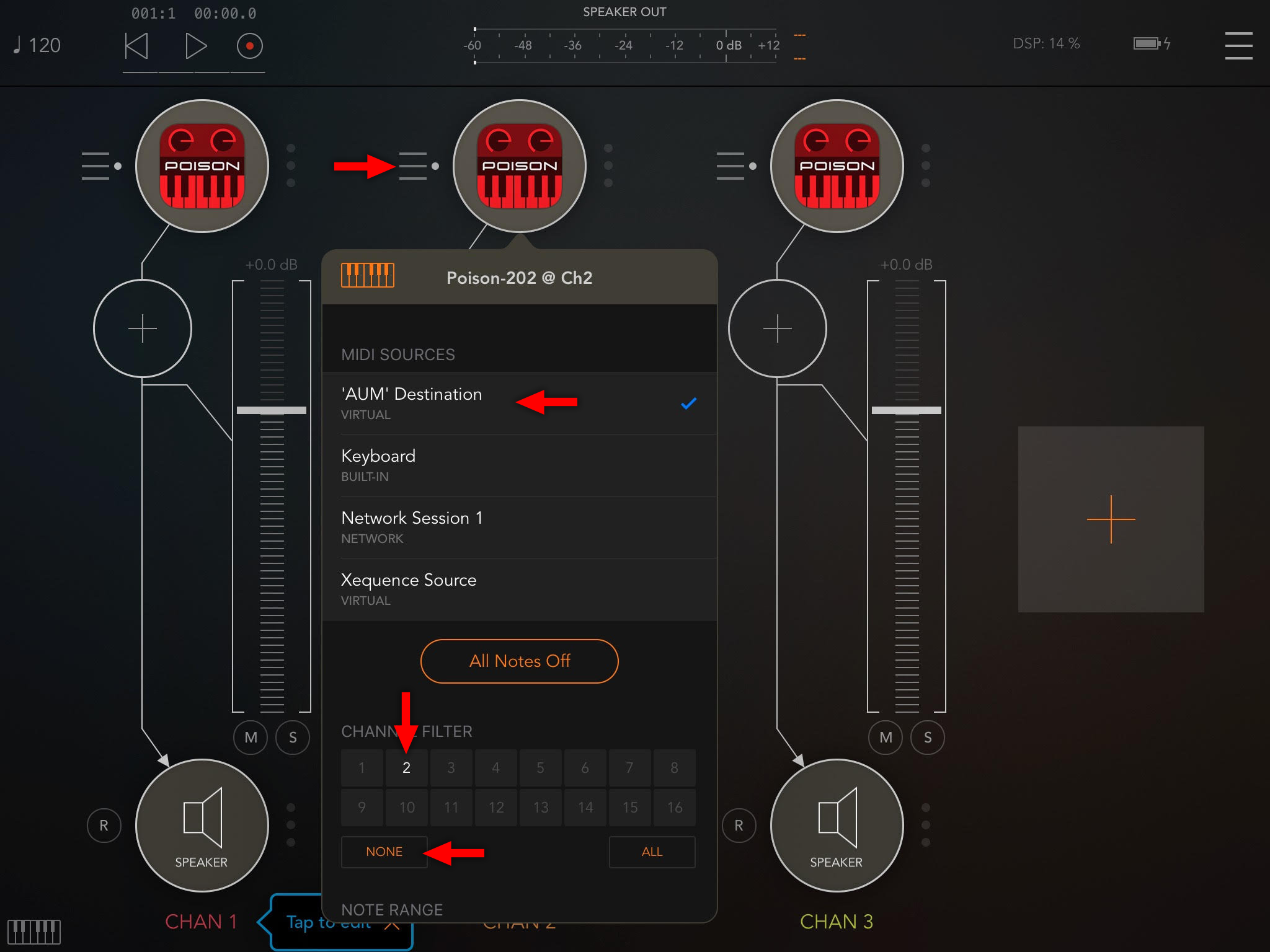Click the DSP: 14 % indicator
The height and width of the screenshot is (952, 1270).
(x=1046, y=43)
